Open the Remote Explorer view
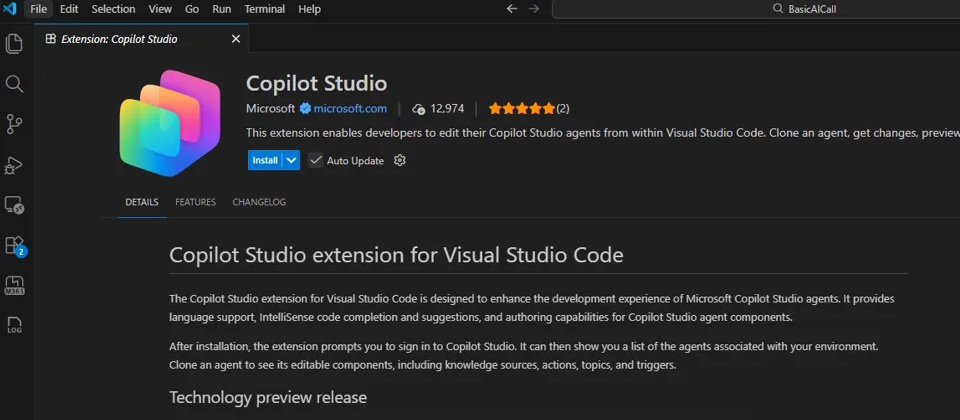Viewport: 960px width, 420px height. tap(14, 205)
